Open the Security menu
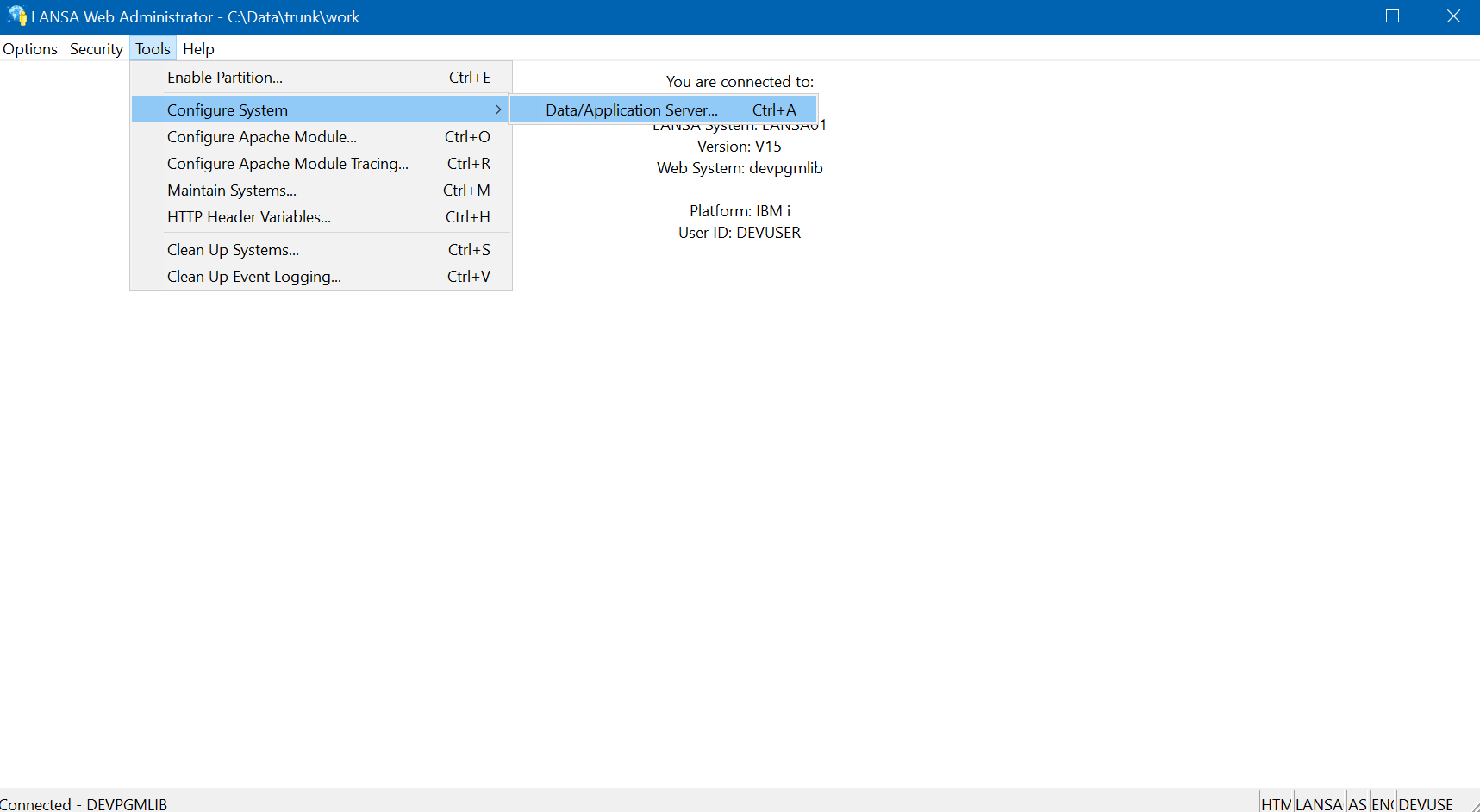1480x812 pixels. click(x=97, y=49)
